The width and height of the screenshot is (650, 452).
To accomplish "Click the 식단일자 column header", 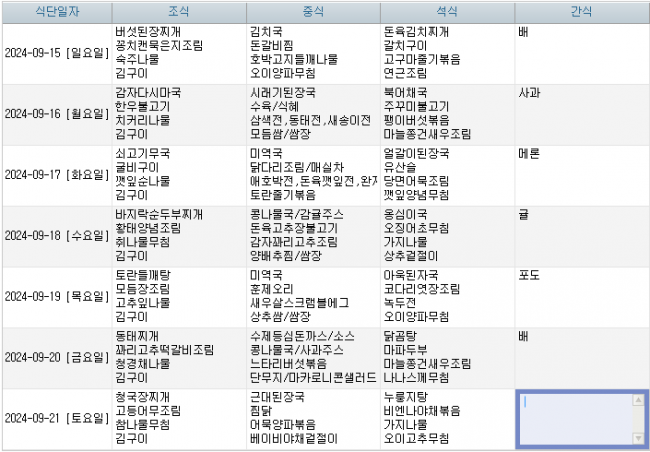I will click(55, 11).
